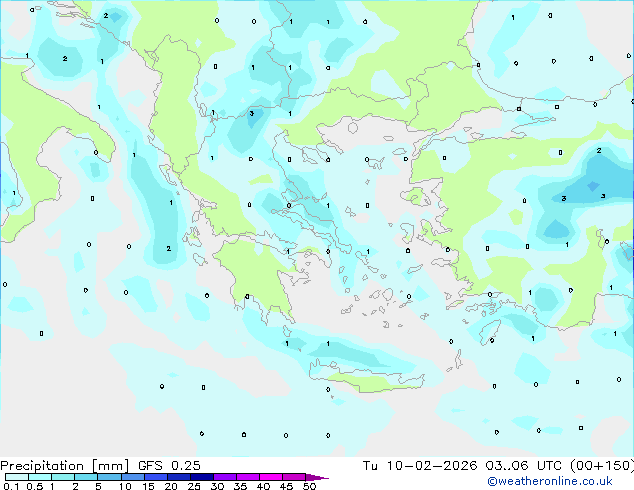
Task: Click the '03..06 UTC' time range text
Action: point(523,466)
